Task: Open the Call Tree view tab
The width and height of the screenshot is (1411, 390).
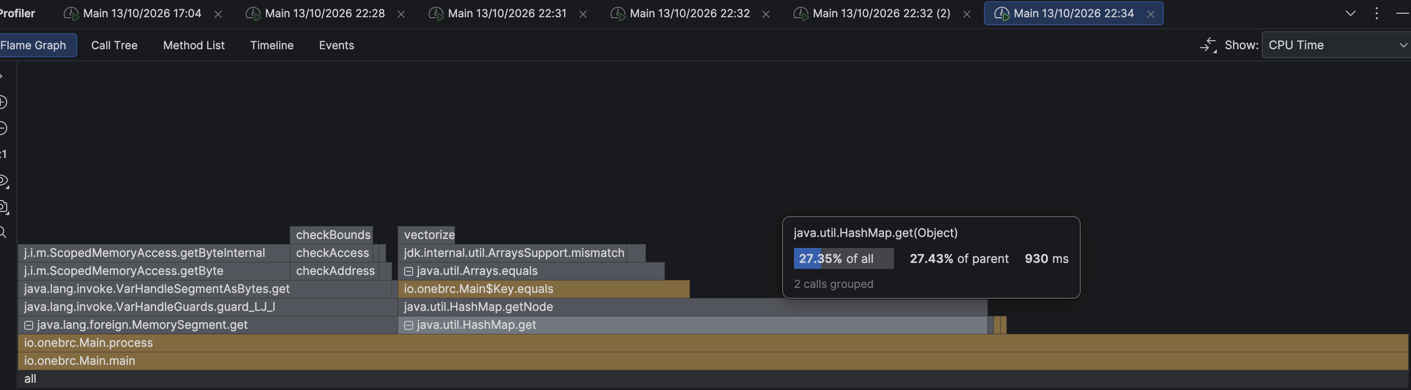Action: (114, 45)
